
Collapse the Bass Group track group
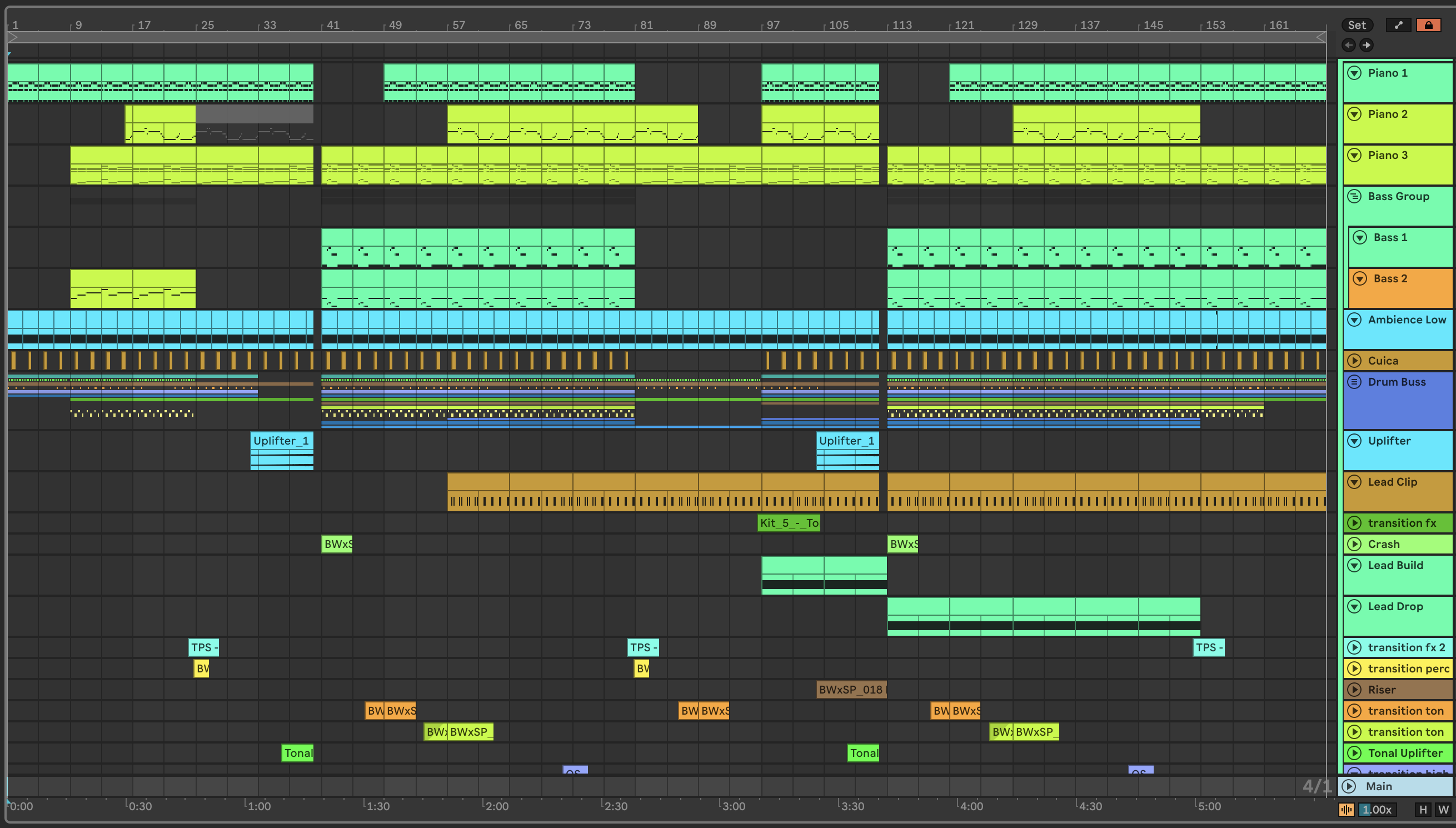(x=1355, y=196)
